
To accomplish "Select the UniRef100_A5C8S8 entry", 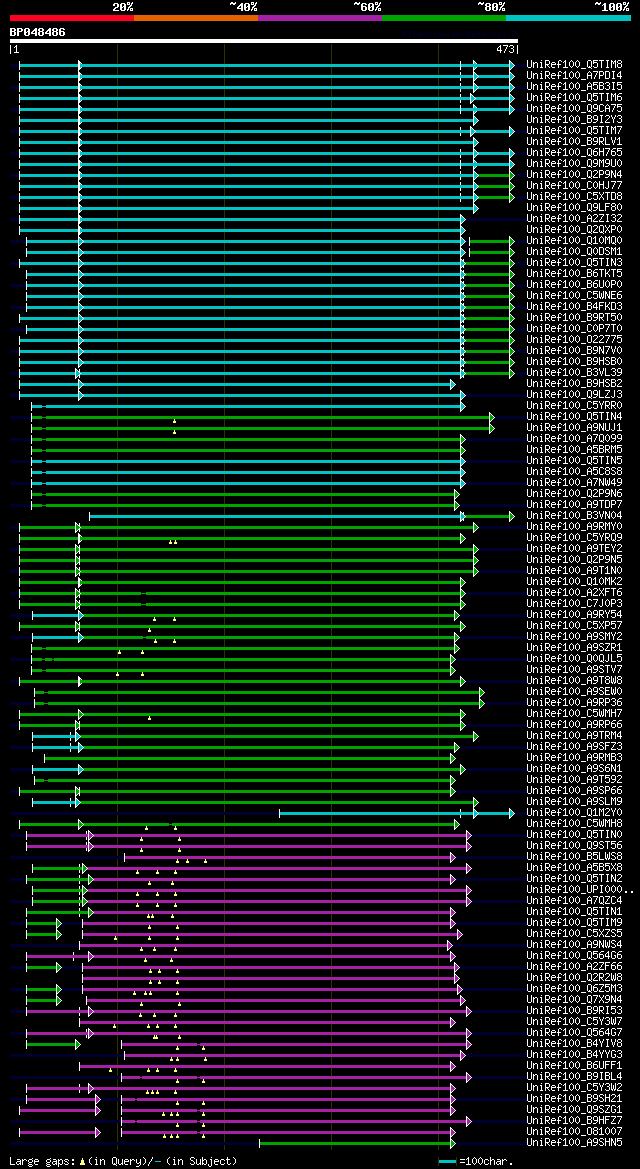I will pos(574,471).
